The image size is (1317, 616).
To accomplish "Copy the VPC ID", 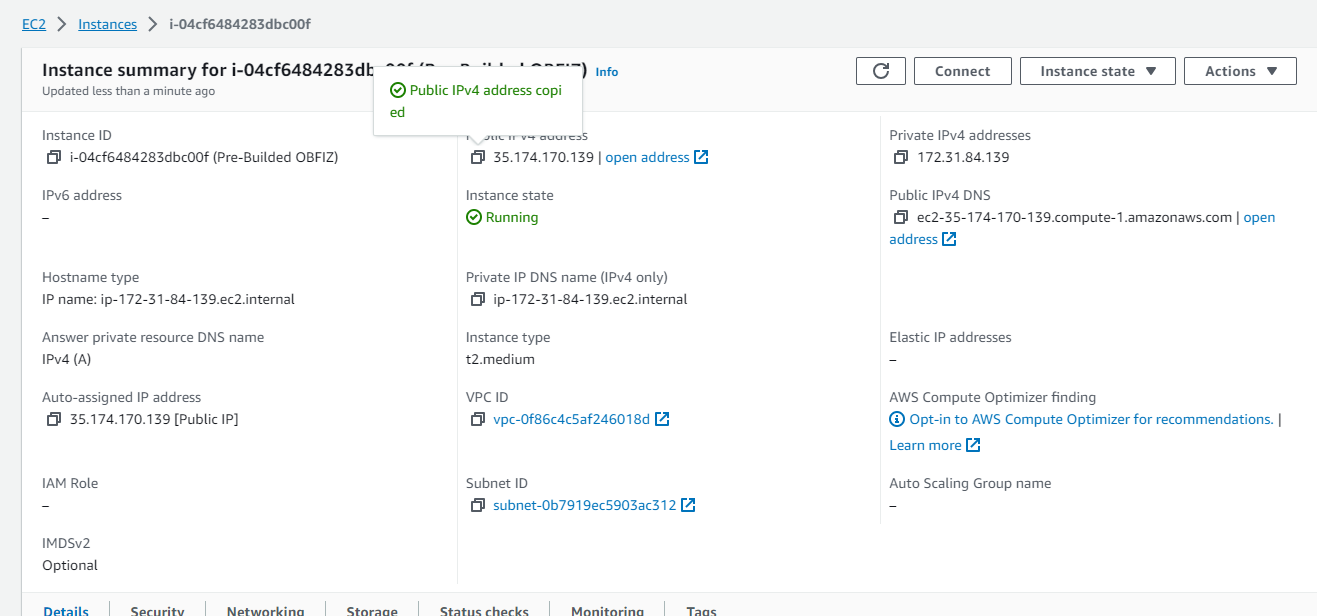I will [478, 419].
